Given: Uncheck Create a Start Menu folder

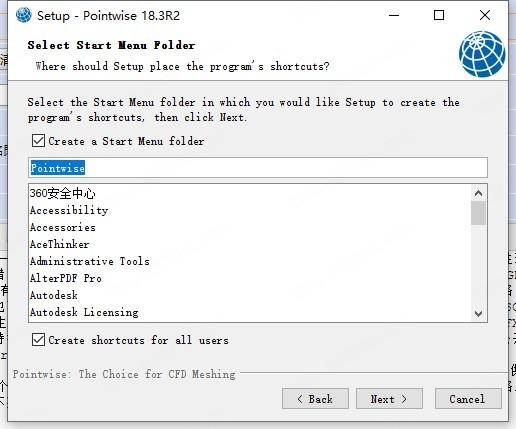Looking at the screenshot, I should pyautogui.click(x=38, y=141).
